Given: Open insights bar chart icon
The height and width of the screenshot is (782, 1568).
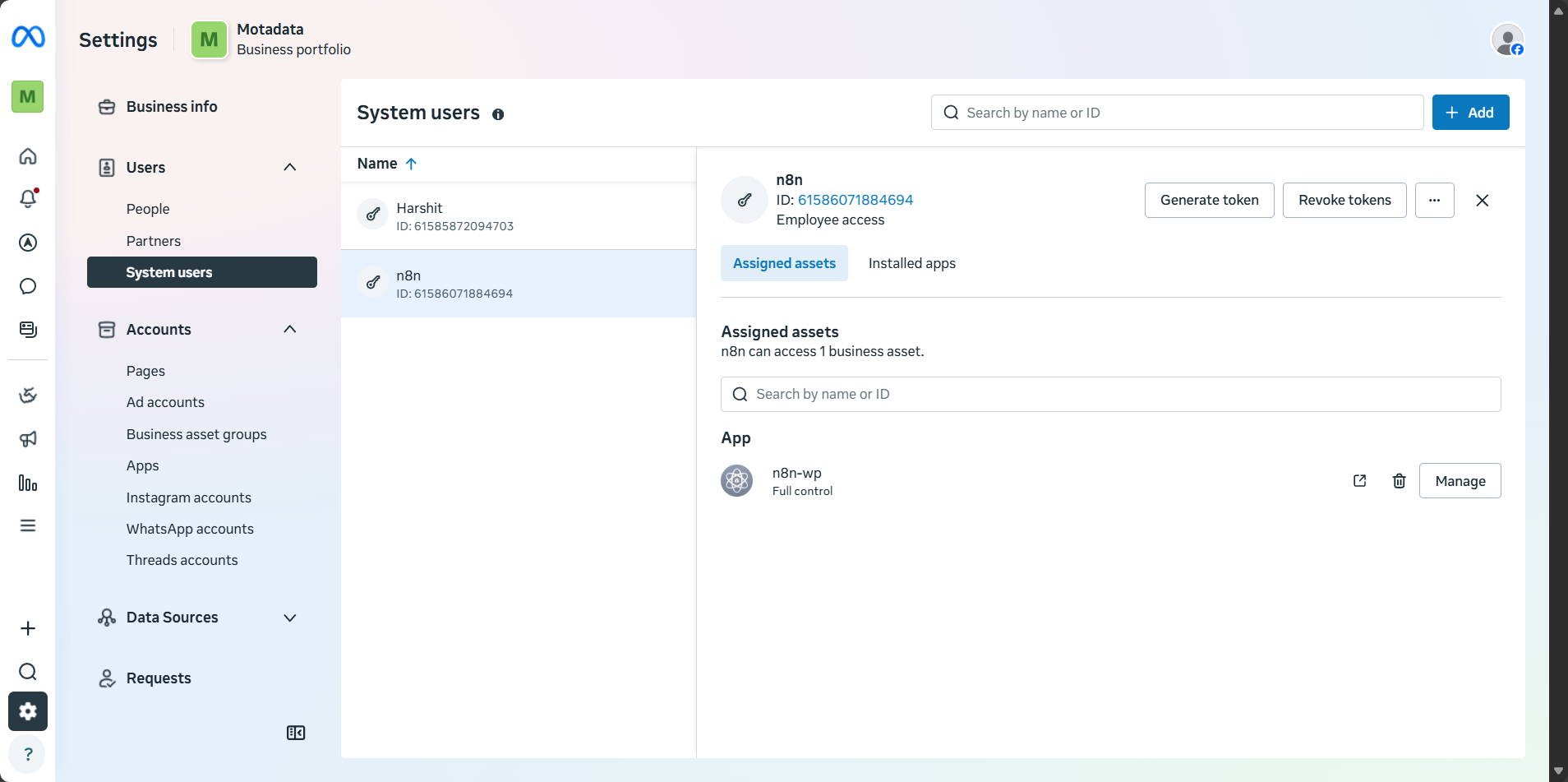Looking at the screenshot, I should [x=28, y=483].
